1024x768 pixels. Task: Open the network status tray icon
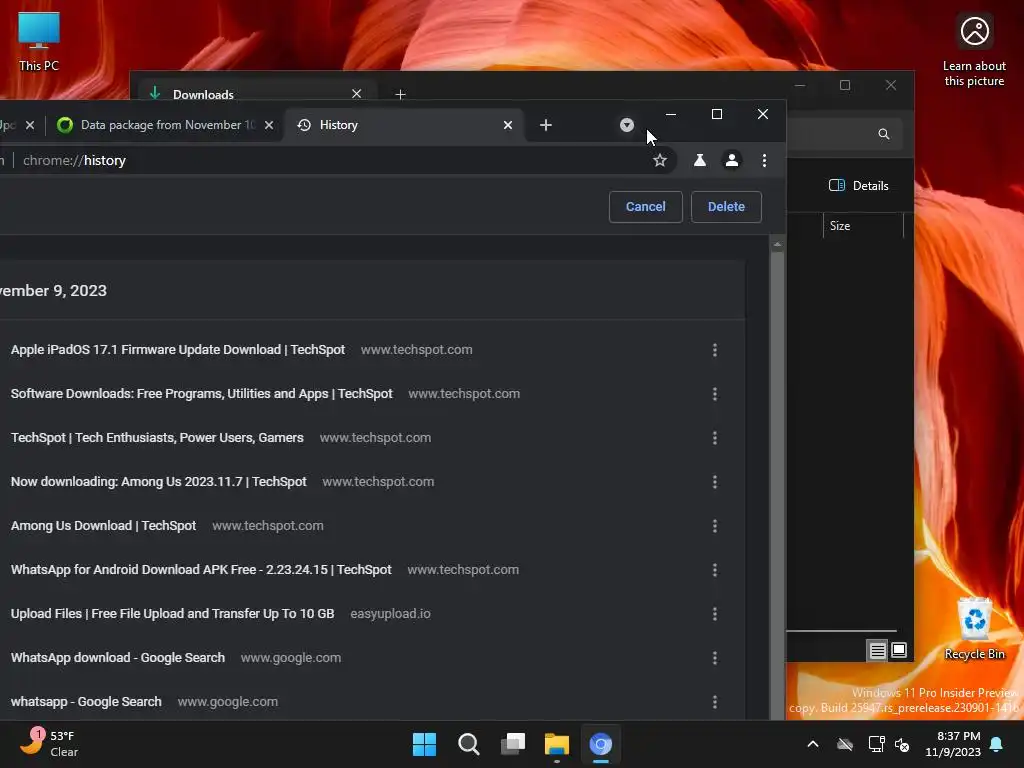876,744
